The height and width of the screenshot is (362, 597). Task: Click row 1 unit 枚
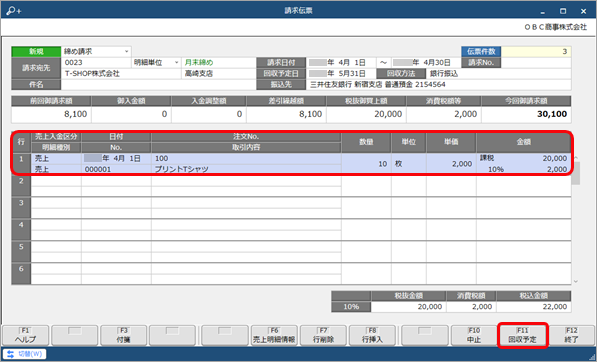pos(398,164)
